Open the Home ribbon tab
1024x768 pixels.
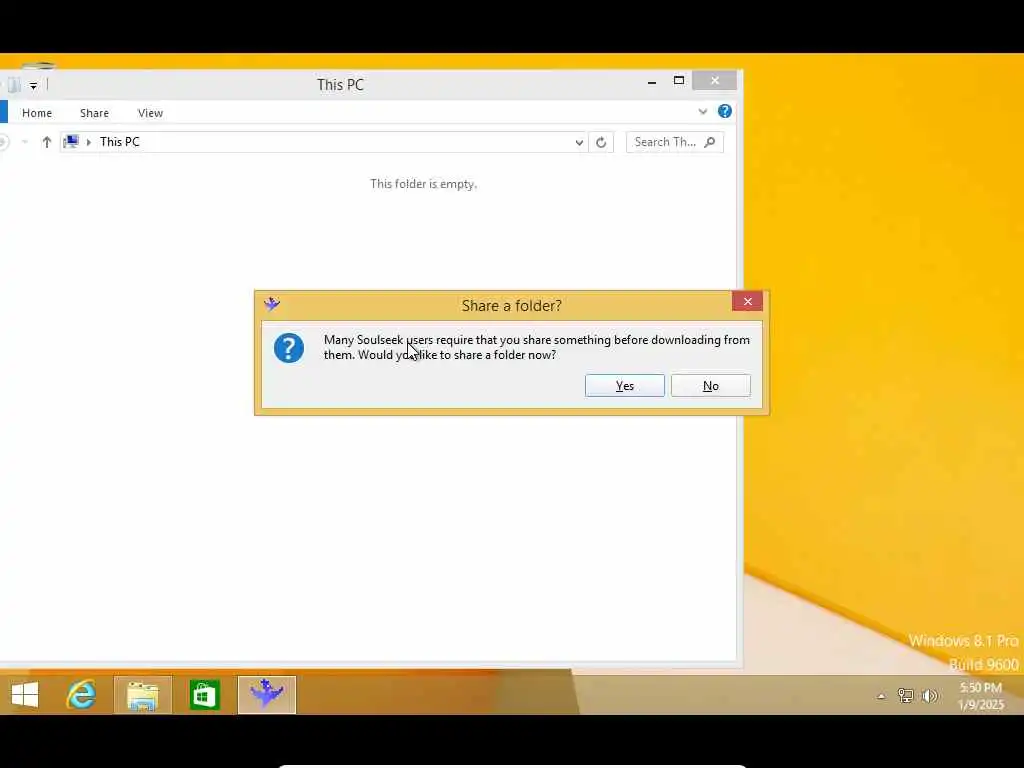point(37,113)
